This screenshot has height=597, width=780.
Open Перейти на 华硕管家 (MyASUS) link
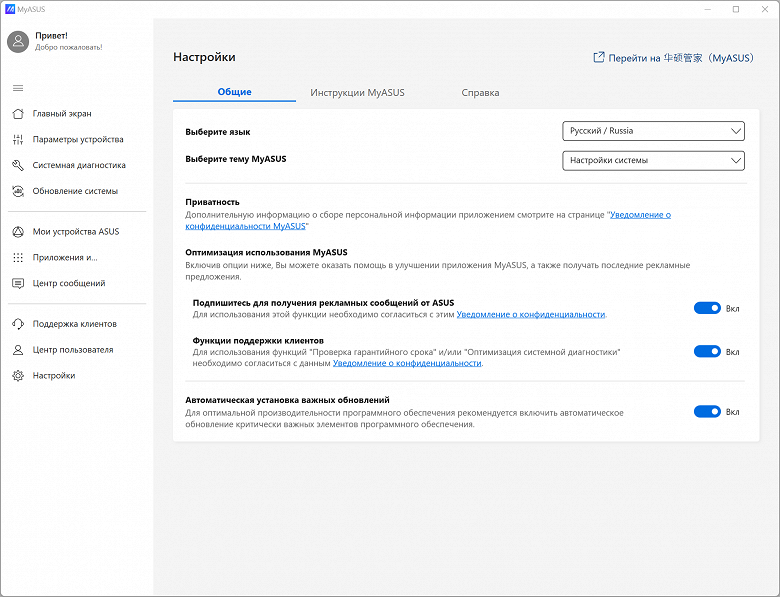[x=674, y=58]
